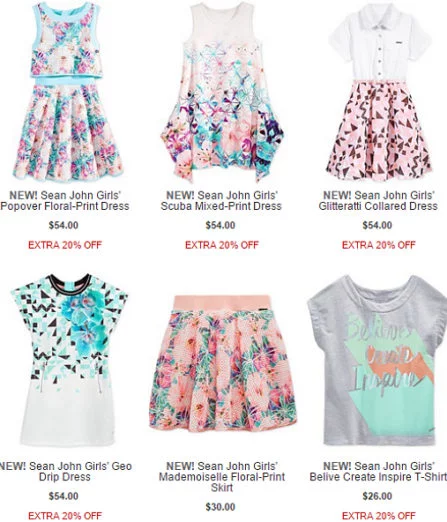The width and height of the screenshot is (447, 522).
Task: Open the Belive Create Inspire T-Shirt image
Action: click(377, 360)
